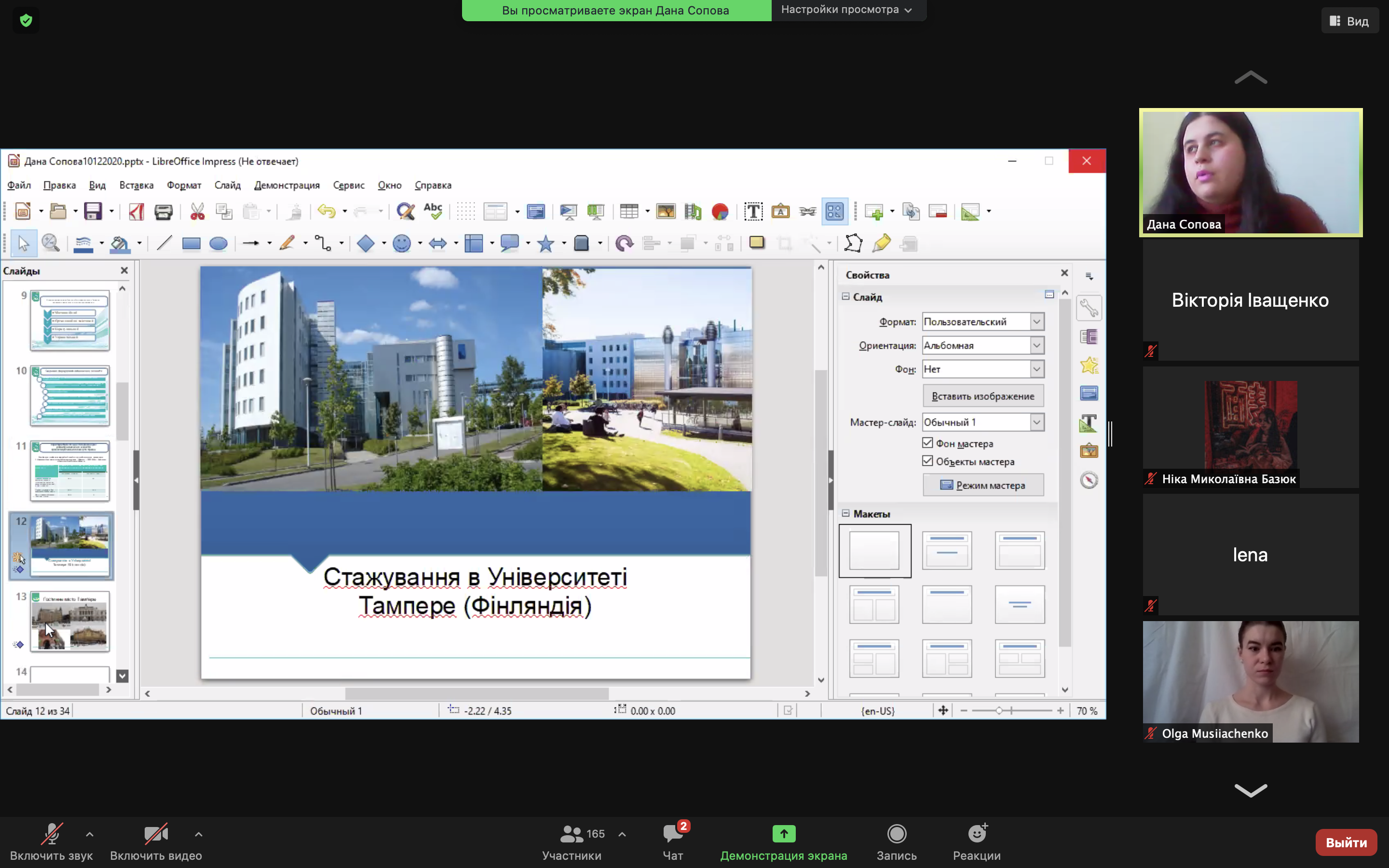Uncheck the Объекты мастера checkbox

927,461
